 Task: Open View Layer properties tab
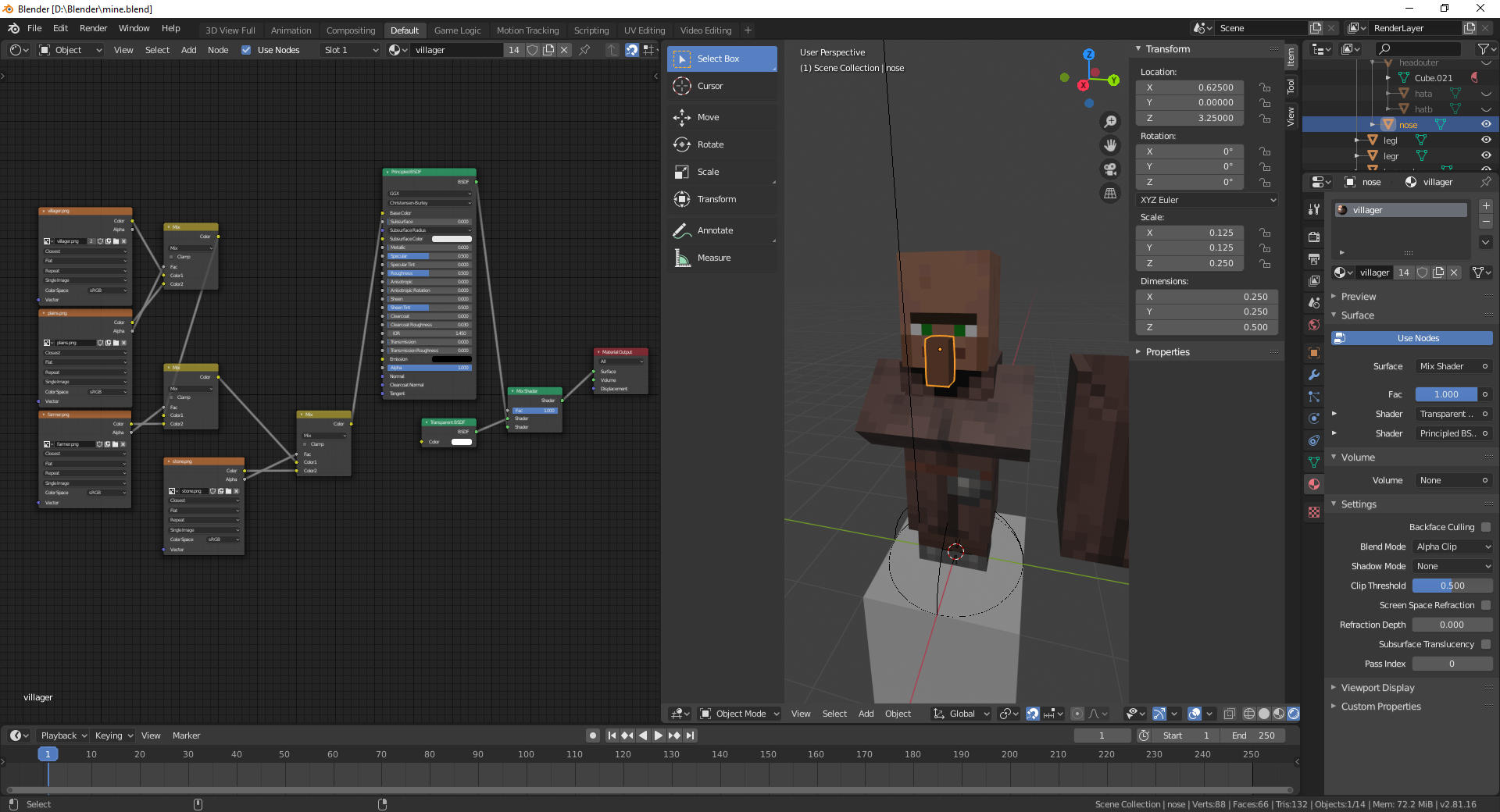[x=1314, y=280]
